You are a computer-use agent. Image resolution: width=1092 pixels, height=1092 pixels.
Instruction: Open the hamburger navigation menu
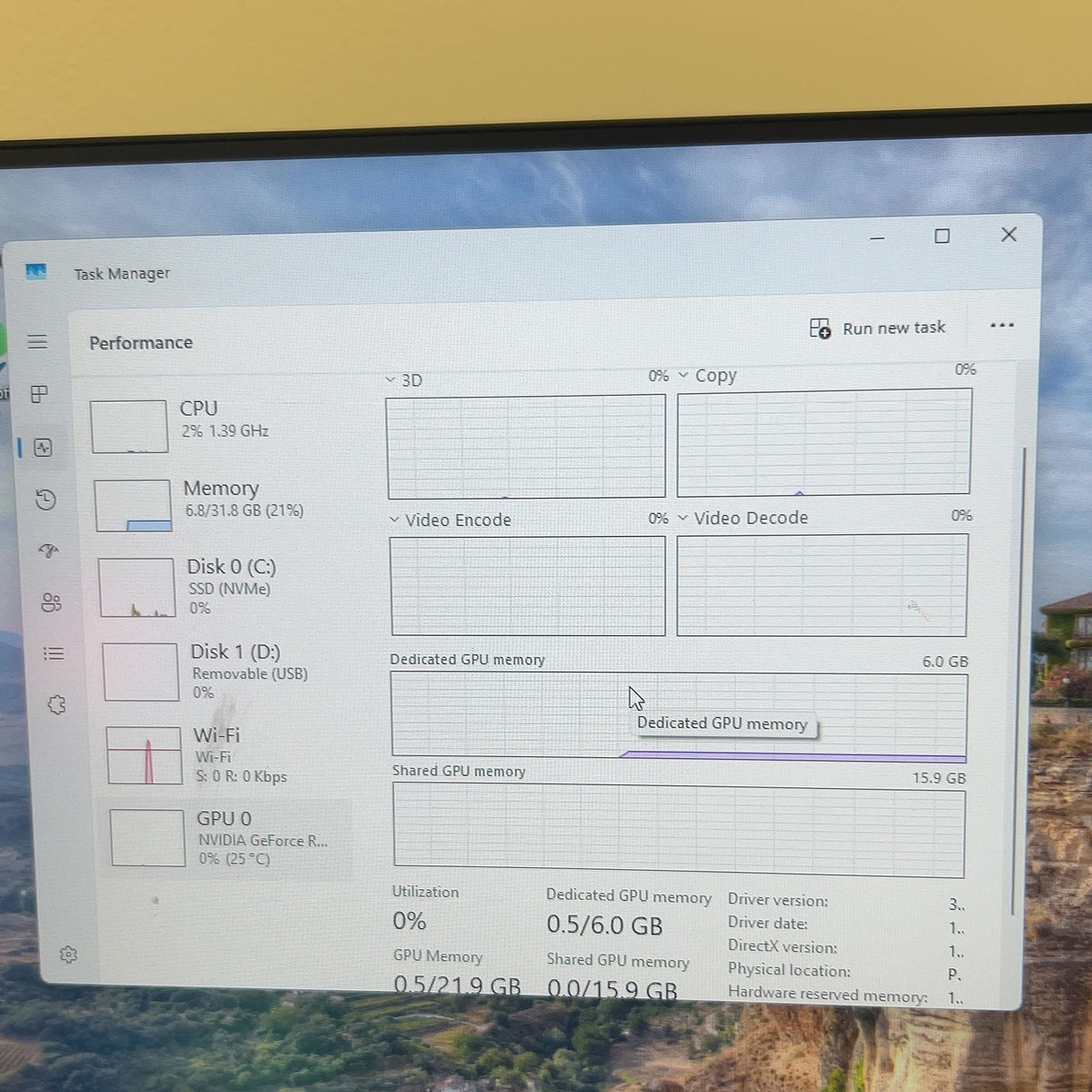[x=37, y=342]
